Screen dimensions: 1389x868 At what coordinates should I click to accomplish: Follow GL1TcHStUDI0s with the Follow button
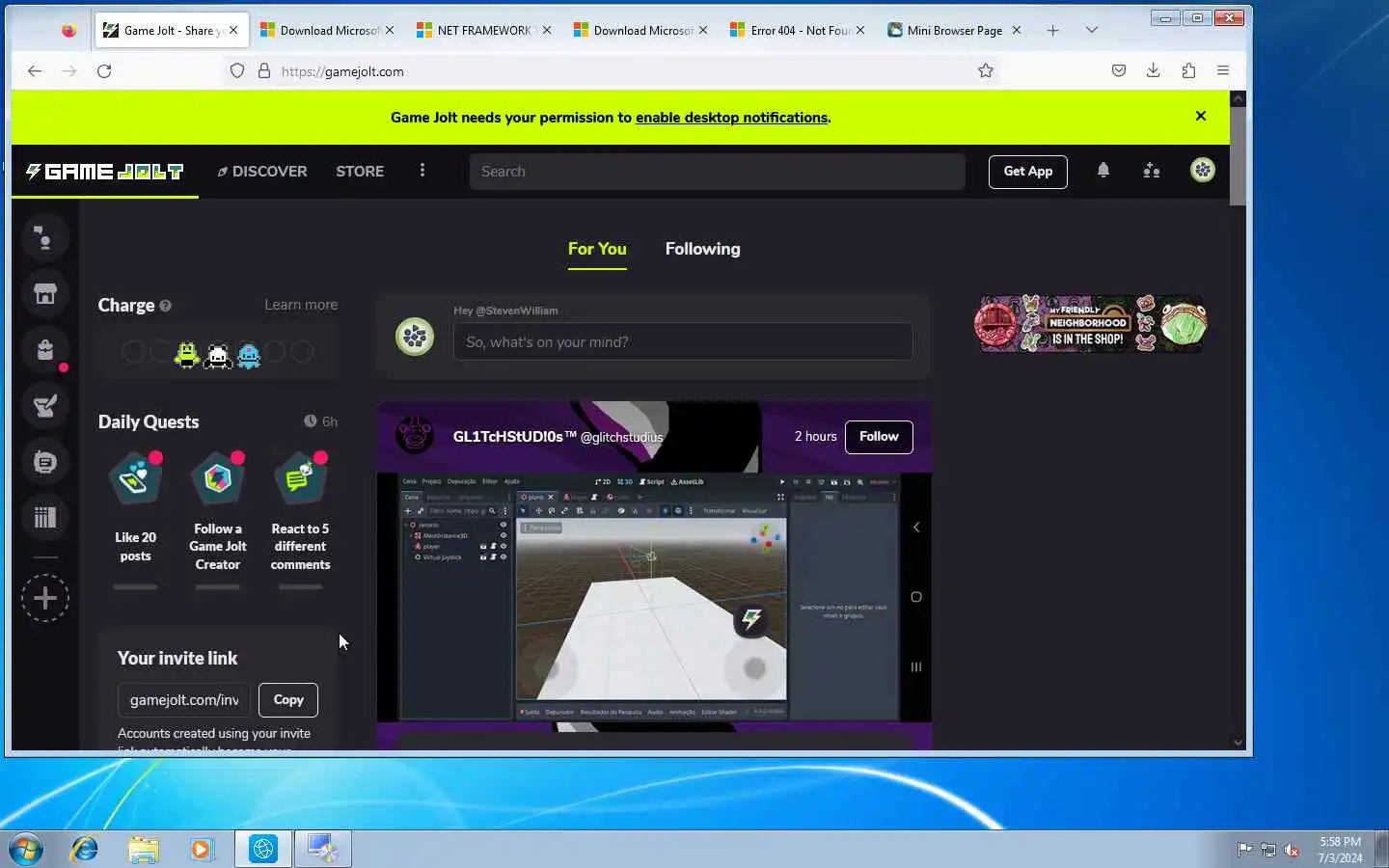879,437
